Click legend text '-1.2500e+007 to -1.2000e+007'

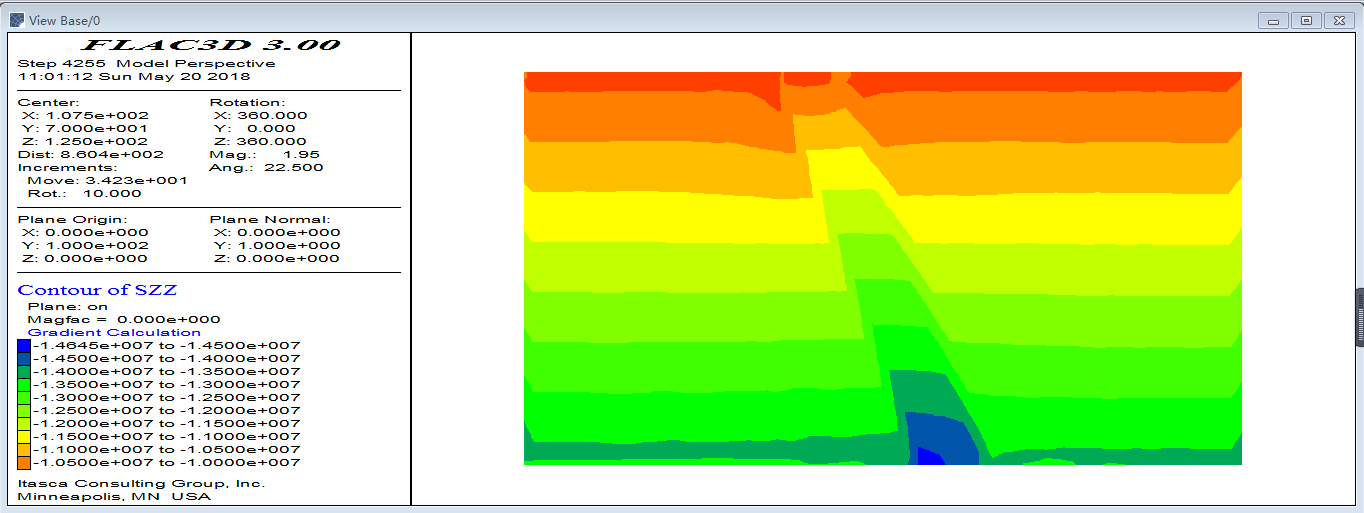[166, 410]
